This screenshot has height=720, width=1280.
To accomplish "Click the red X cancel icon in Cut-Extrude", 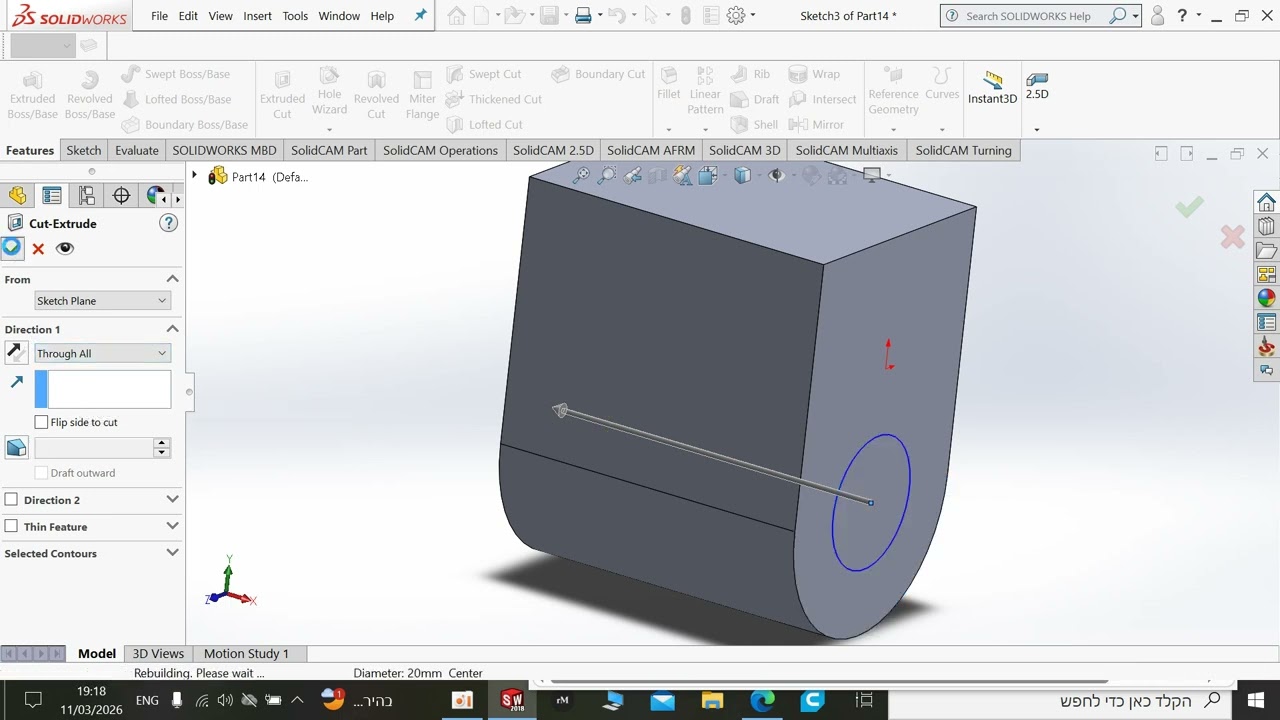I will click(x=38, y=249).
